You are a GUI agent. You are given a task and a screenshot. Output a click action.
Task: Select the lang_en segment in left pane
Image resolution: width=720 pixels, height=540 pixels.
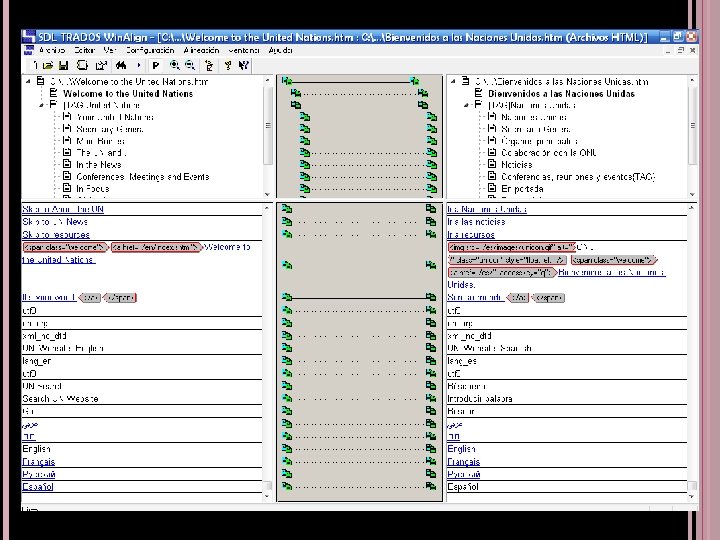tap(37, 361)
